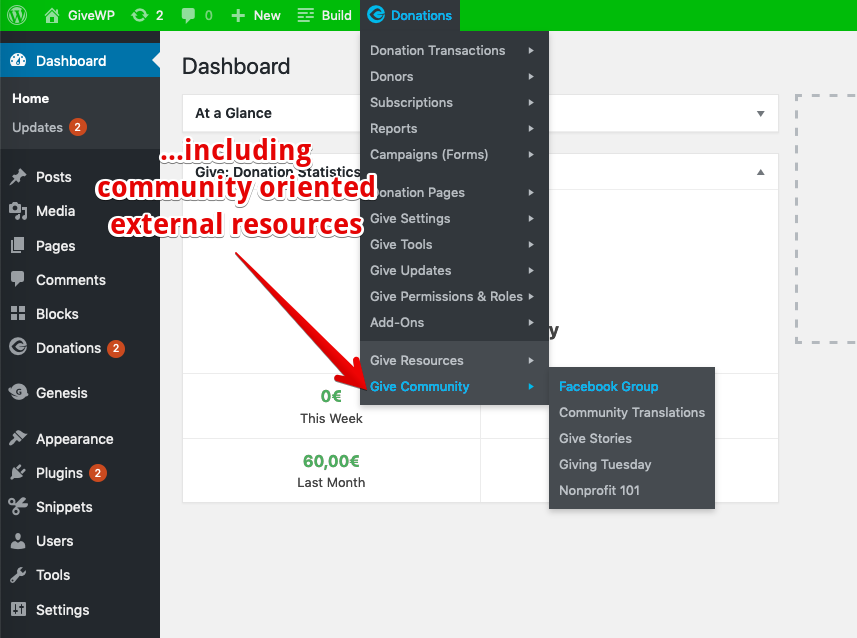This screenshot has height=638, width=857.
Task: Expand Donation Pages submenu arrow
Action: click(x=531, y=192)
